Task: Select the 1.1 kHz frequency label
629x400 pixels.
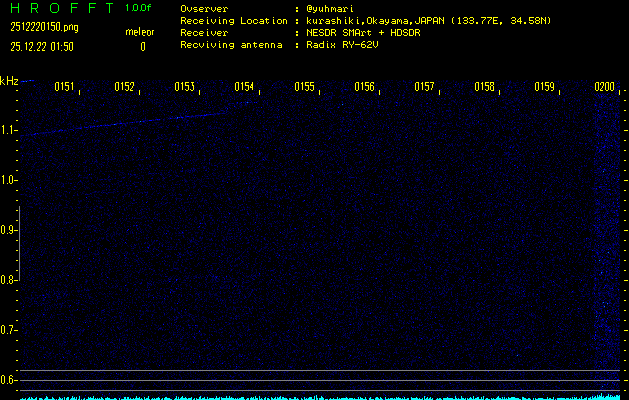Action: [9, 130]
